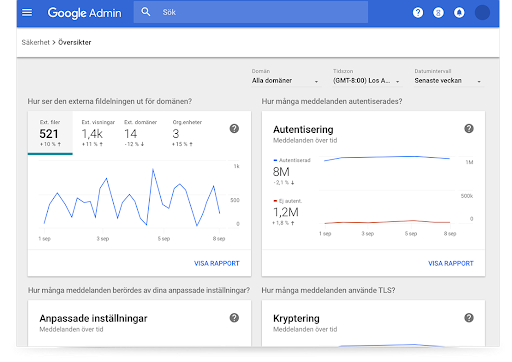Viewport: 512px width, 362px height.
Task: Open the notifications bell icon
Action: click(459, 13)
